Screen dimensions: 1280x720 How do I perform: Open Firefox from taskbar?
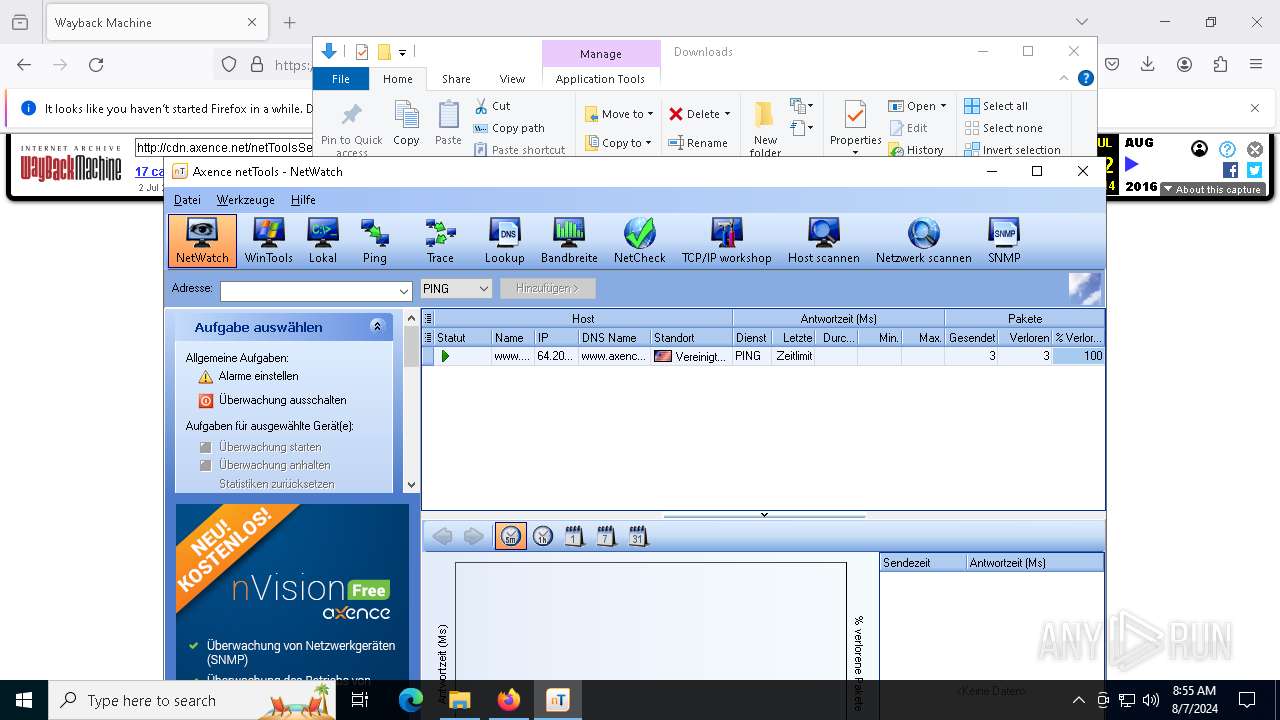click(x=509, y=700)
